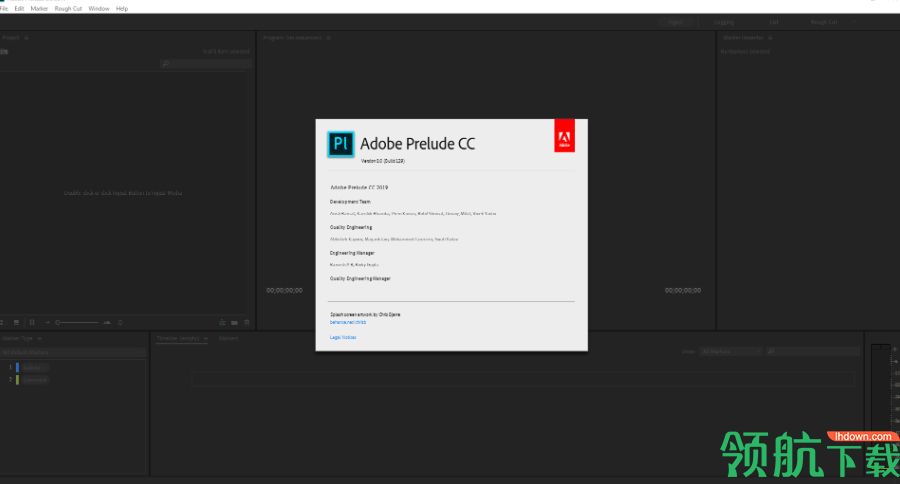Viewport: 900px width, 484px height.
Task: Switch to the Markers tab beside Timeline
Action: point(228,339)
